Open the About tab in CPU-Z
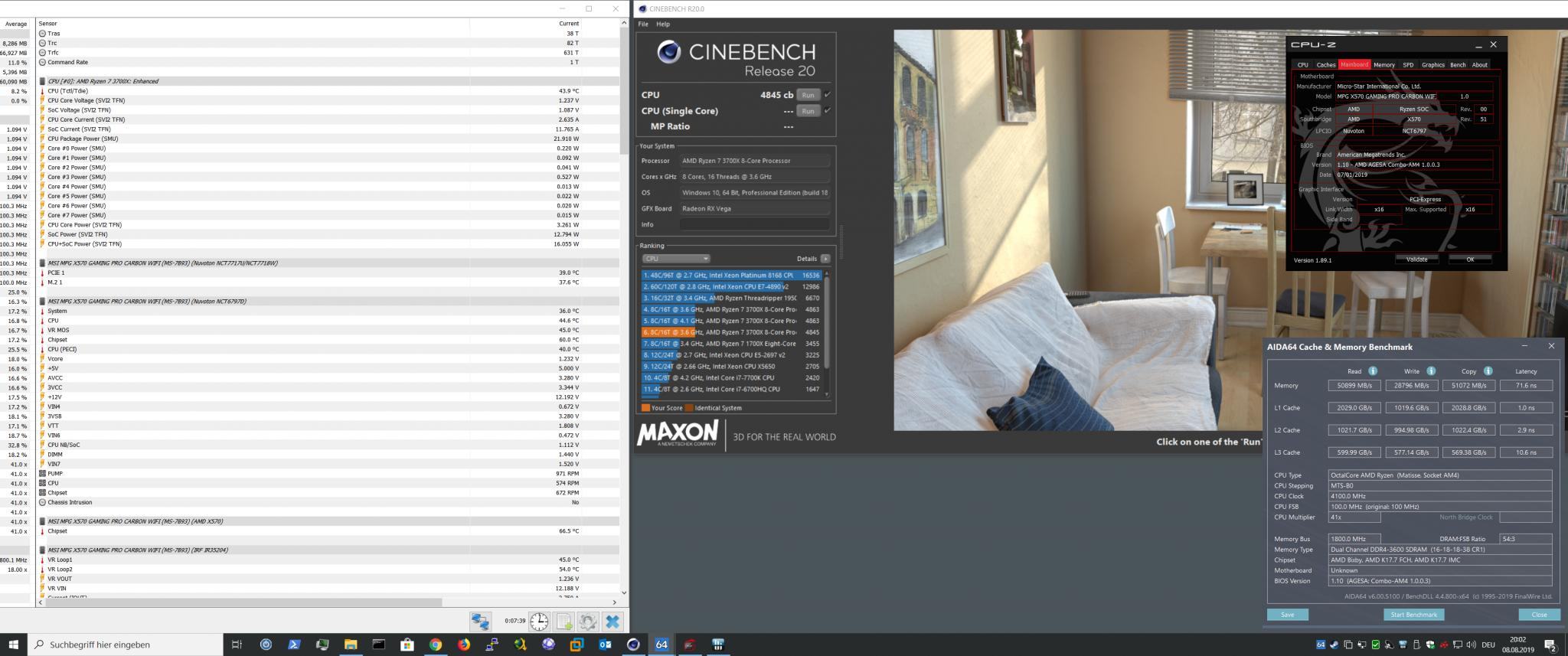The image size is (1568, 656). (x=1480, y=65)
